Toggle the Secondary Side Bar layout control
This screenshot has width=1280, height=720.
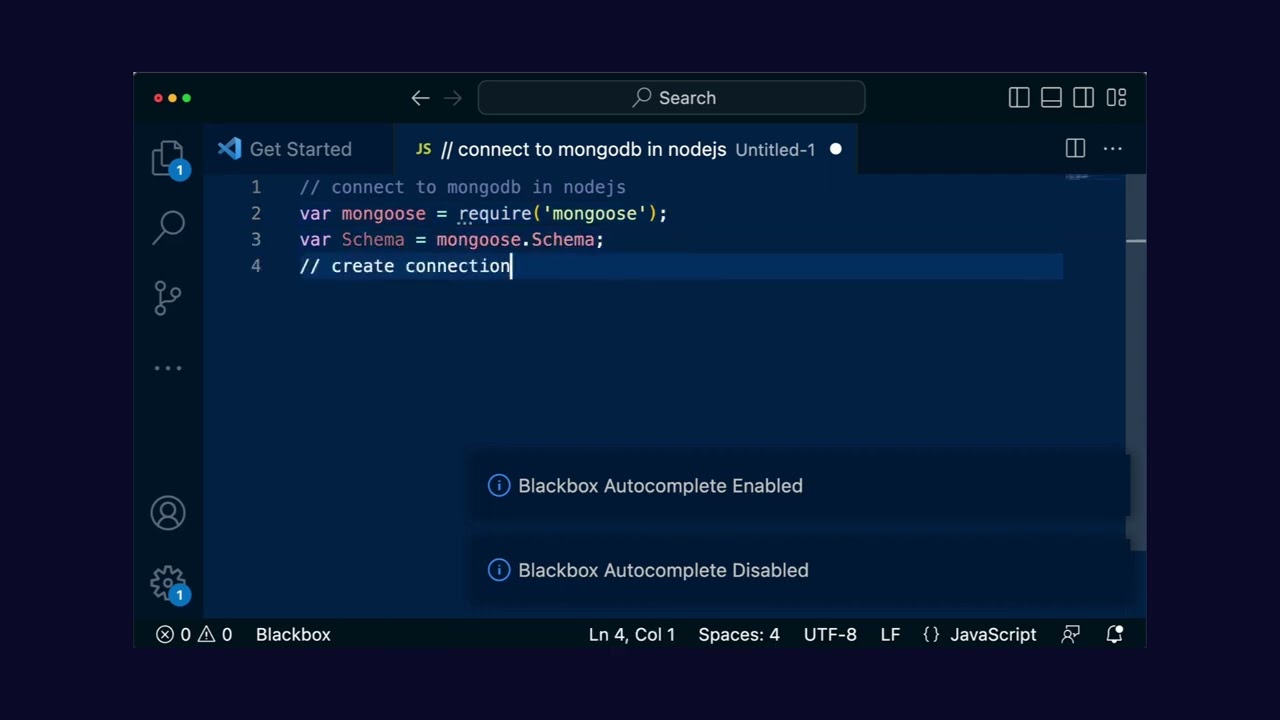coord(1083,97)
